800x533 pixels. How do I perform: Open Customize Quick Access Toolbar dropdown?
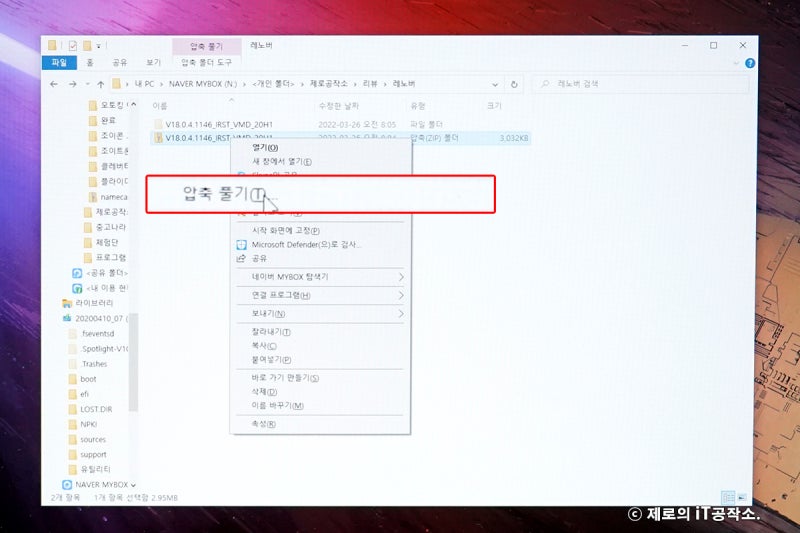click(x=98, y=46)
